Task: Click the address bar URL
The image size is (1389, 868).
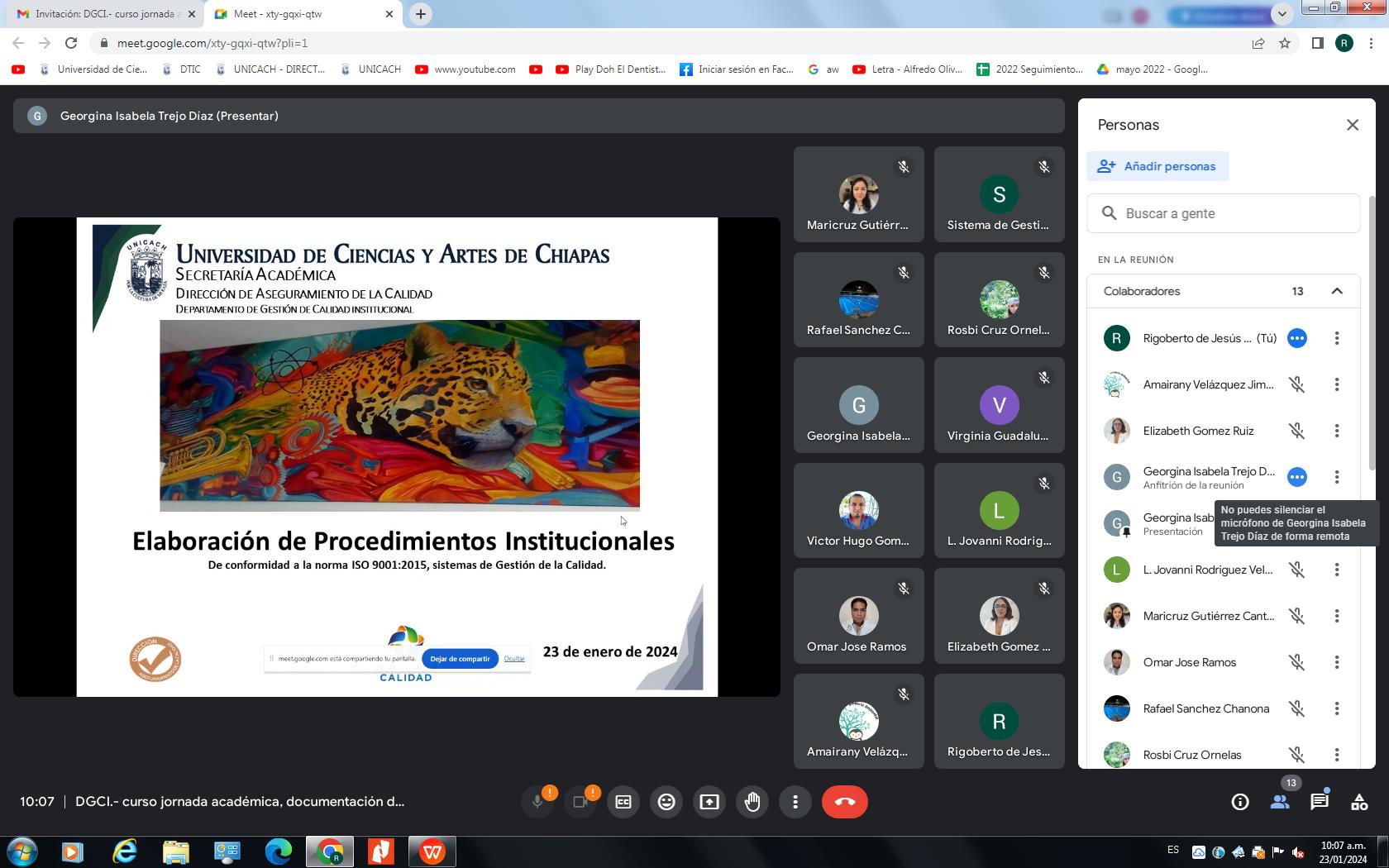Action: pos(212,43)
